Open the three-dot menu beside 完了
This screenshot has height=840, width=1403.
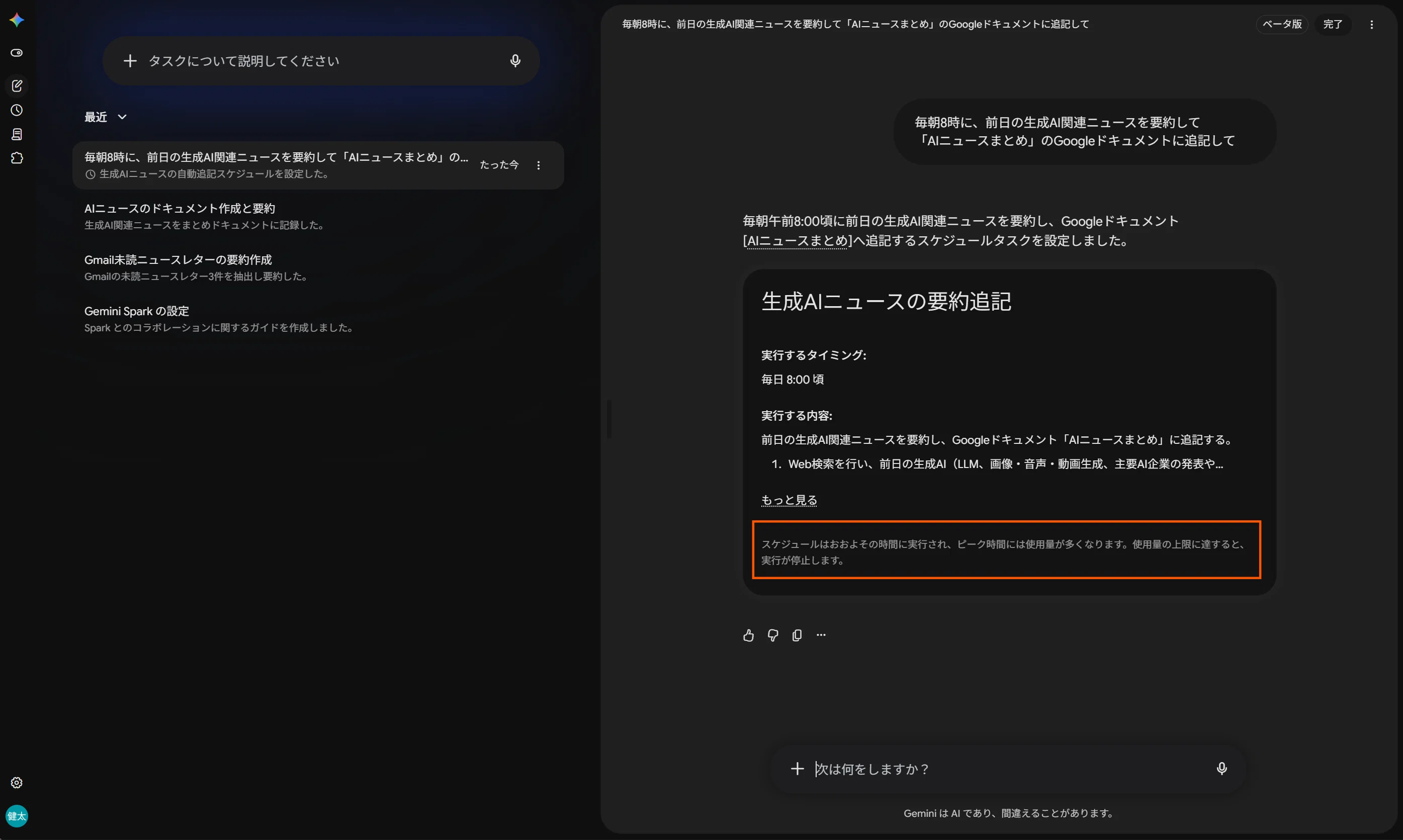(1371, 24)
